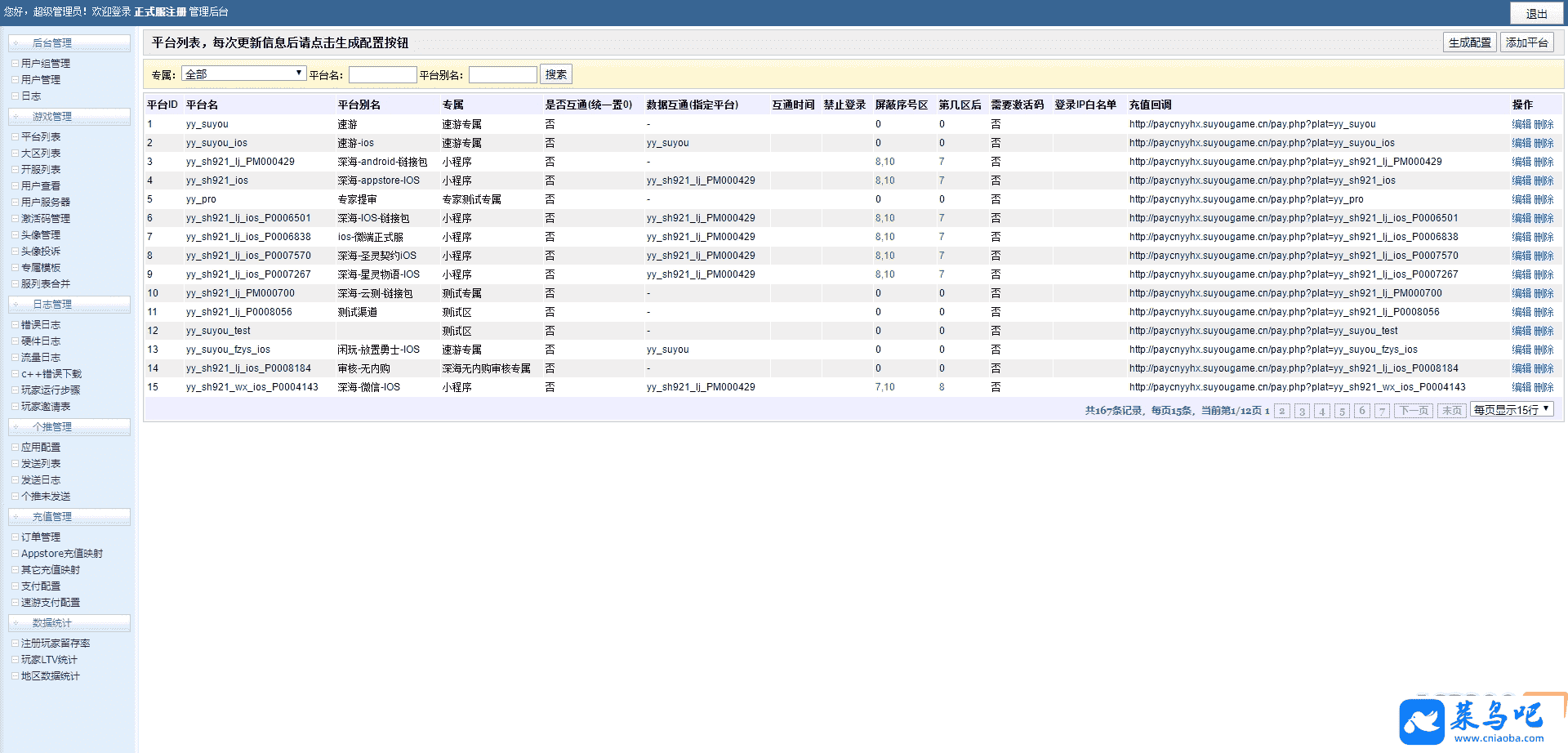The height and width of the screenshot is (753, 1568).
Task: Log out using the 退出 button
Action: 1536,13
